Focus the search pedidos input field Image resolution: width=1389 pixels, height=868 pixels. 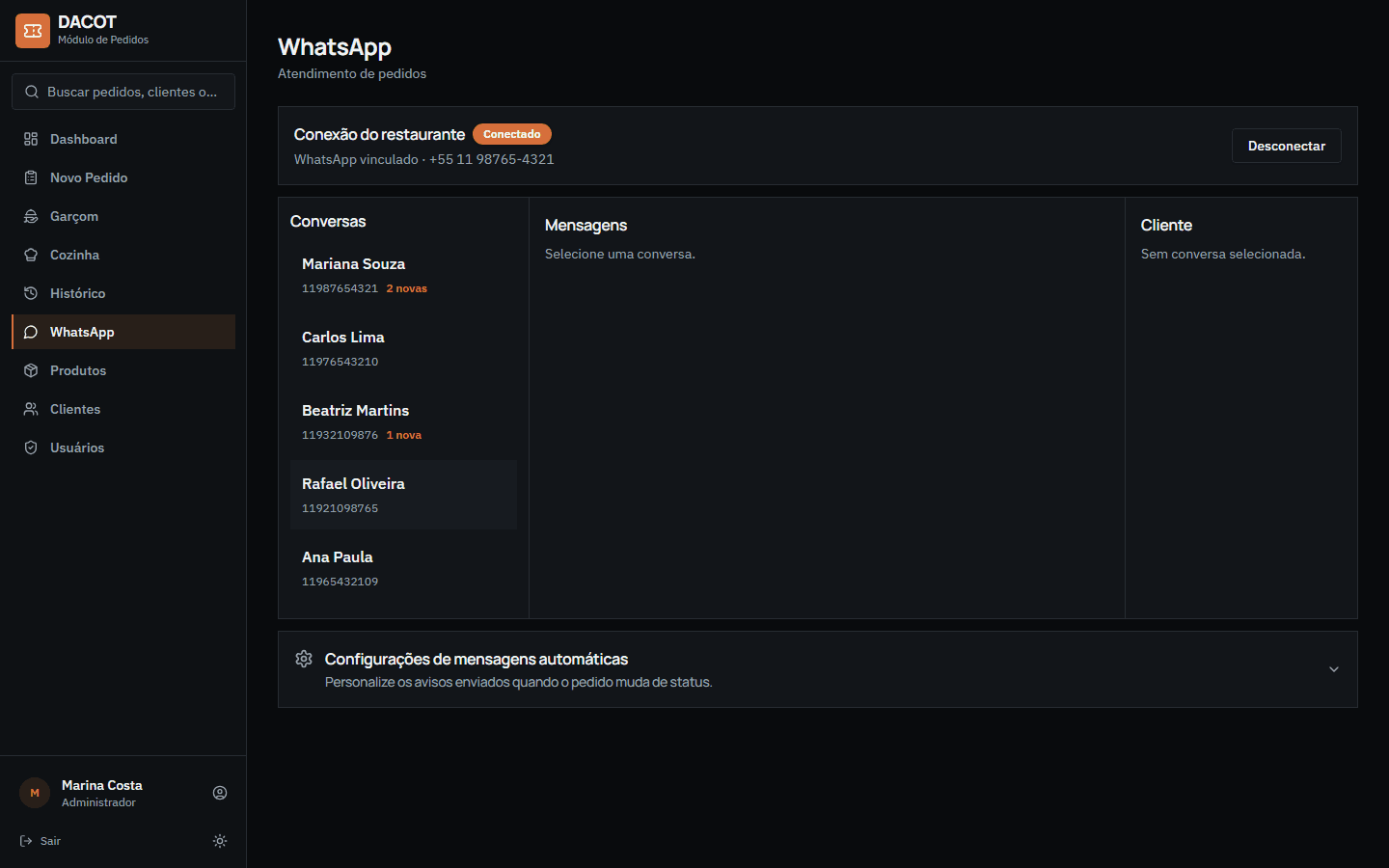123,92
